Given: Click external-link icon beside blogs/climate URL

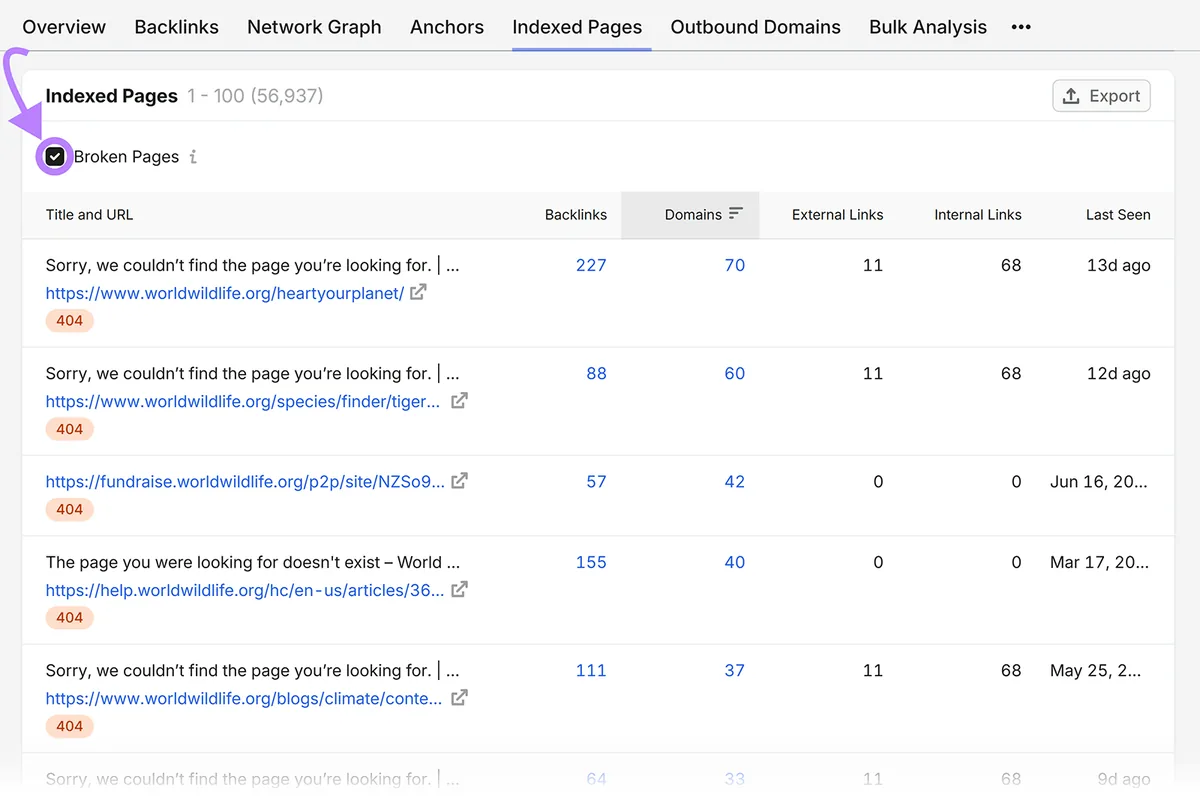Looking at the screenshot, I should [x=459, y=697].
